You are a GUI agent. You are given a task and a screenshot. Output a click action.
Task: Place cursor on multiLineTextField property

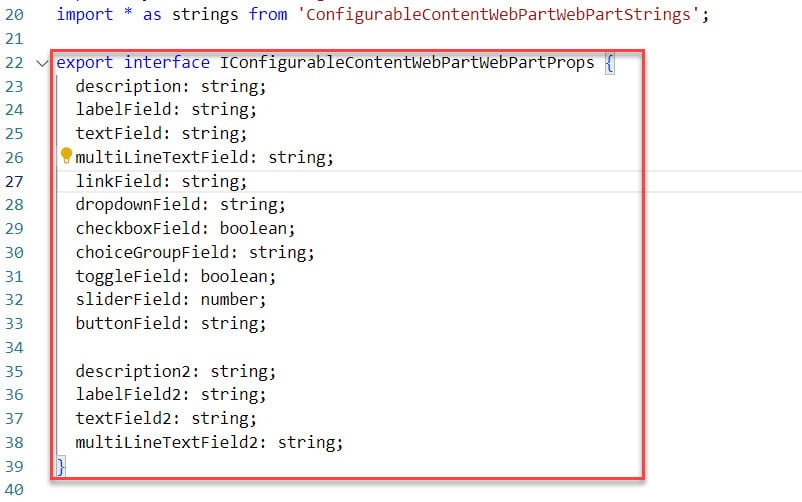(163, 158)
